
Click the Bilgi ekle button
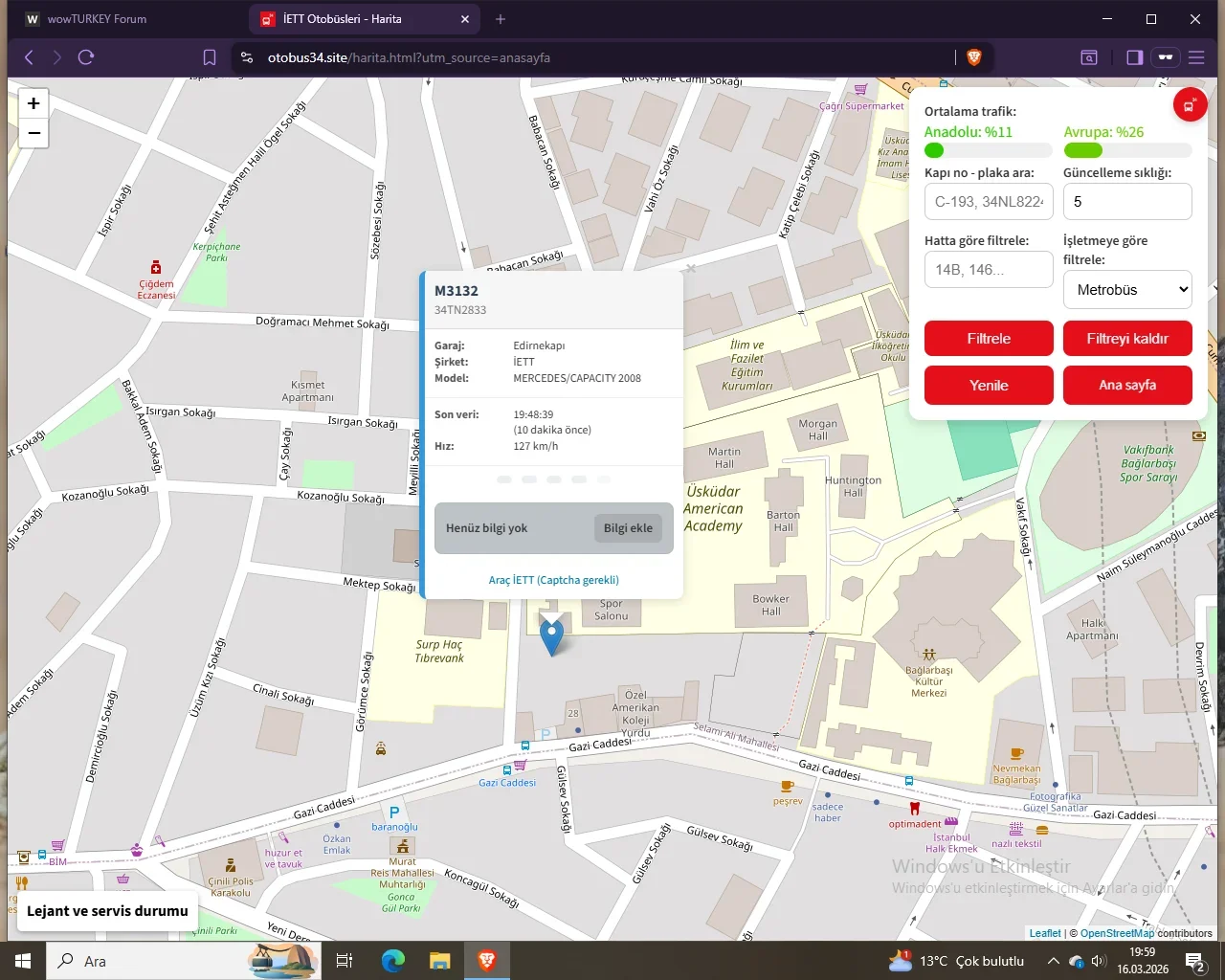point(628,528)
